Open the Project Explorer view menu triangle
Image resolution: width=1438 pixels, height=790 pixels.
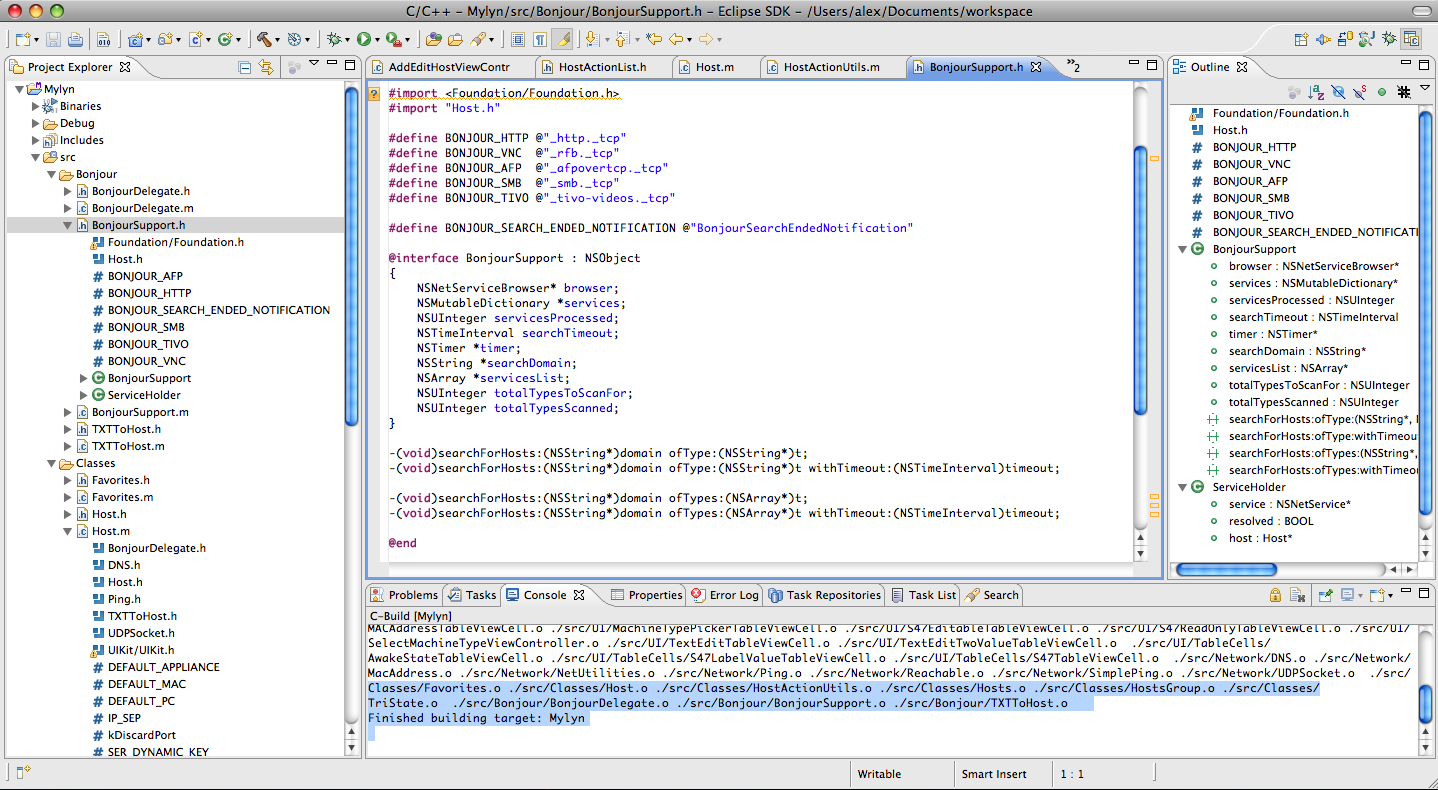[314, 64]
